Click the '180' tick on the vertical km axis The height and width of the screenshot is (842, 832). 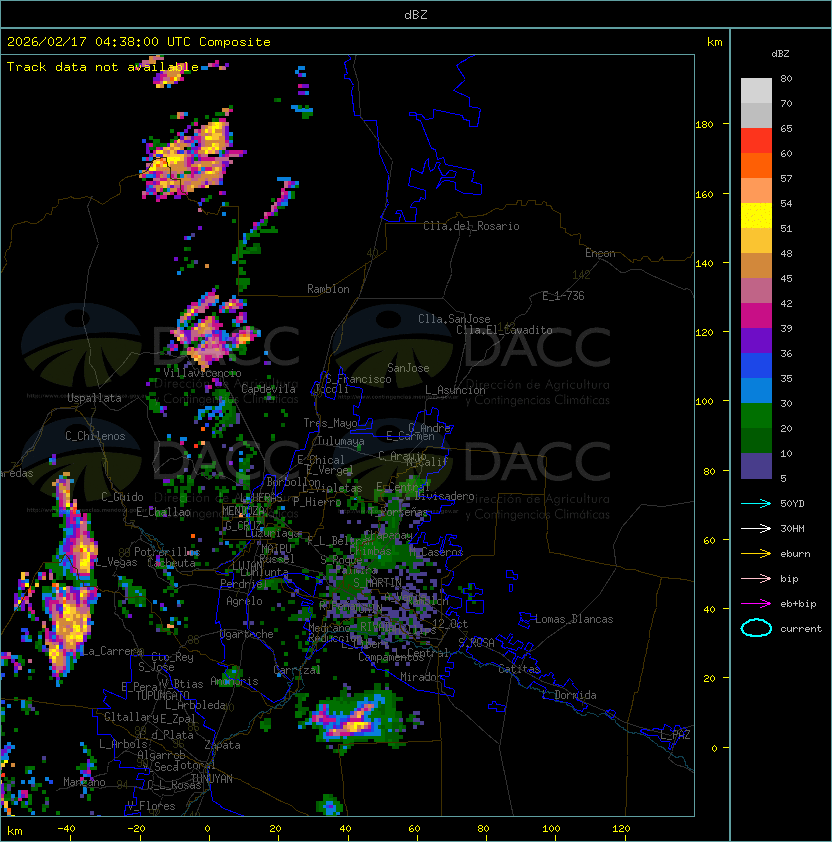pyautogui.click(x=704, y=125)
